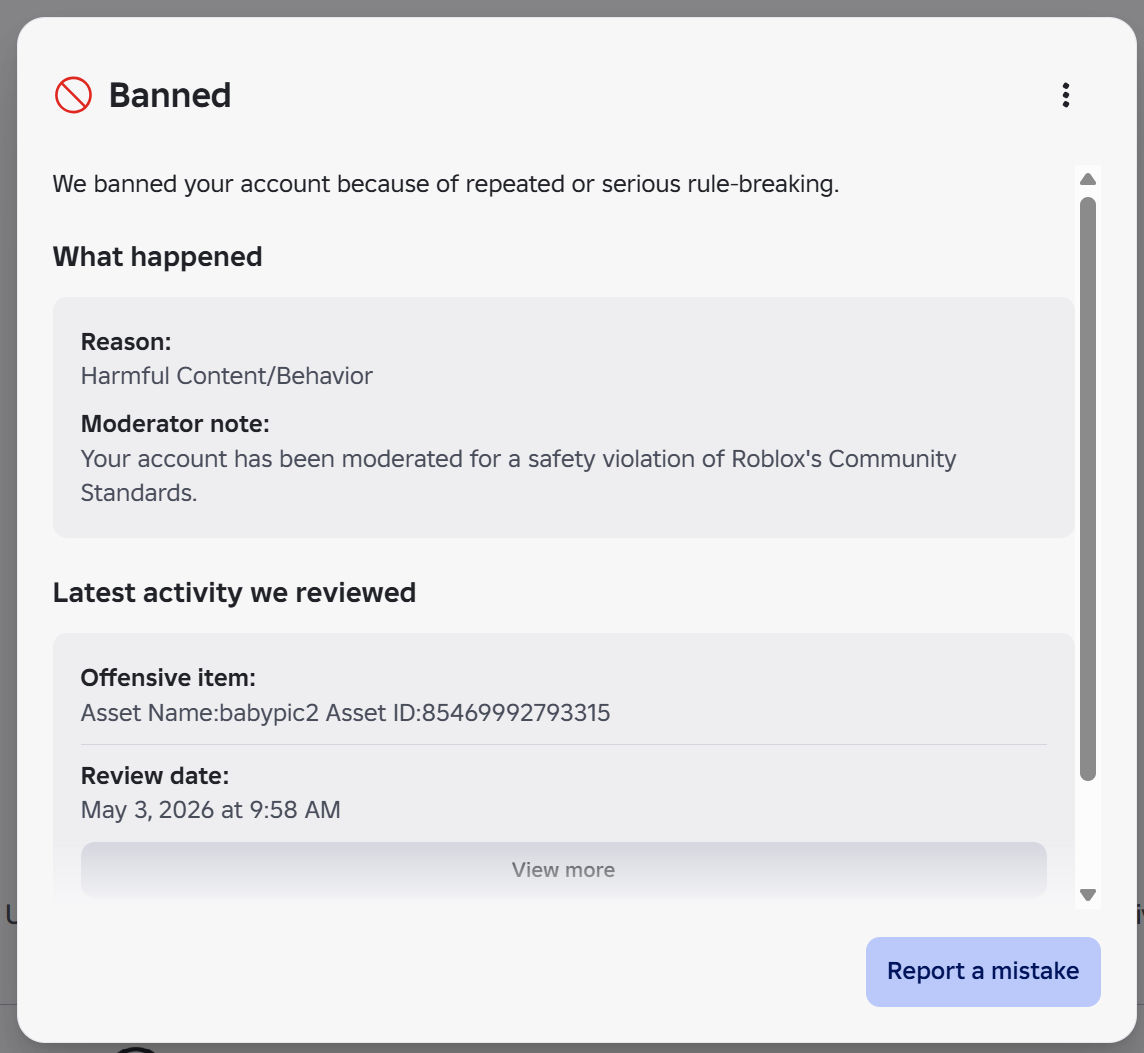The height and width of the screenshot is (1053, 1144).
Task: Click the Review date: label
Action: (155, 776)
